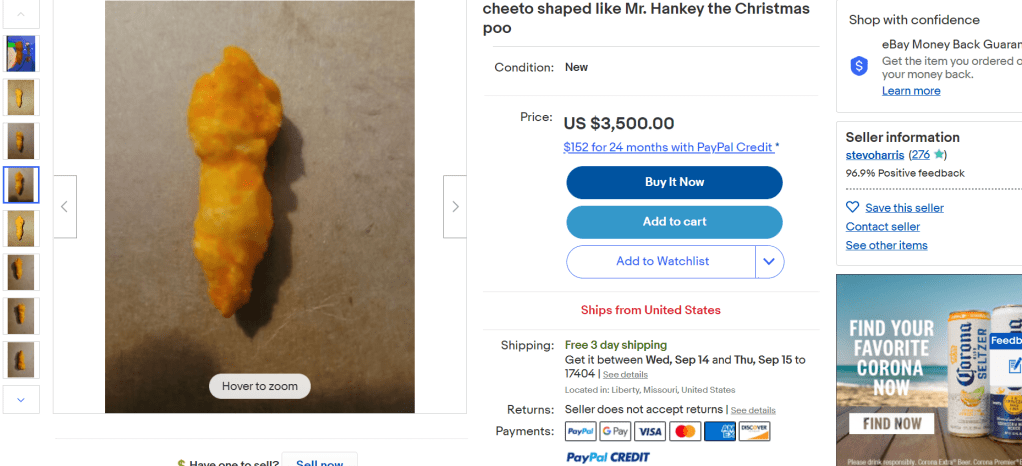1022x466 pixels.
Task: Click the Google Pay payment icon
Action: [x=615, y=432]
